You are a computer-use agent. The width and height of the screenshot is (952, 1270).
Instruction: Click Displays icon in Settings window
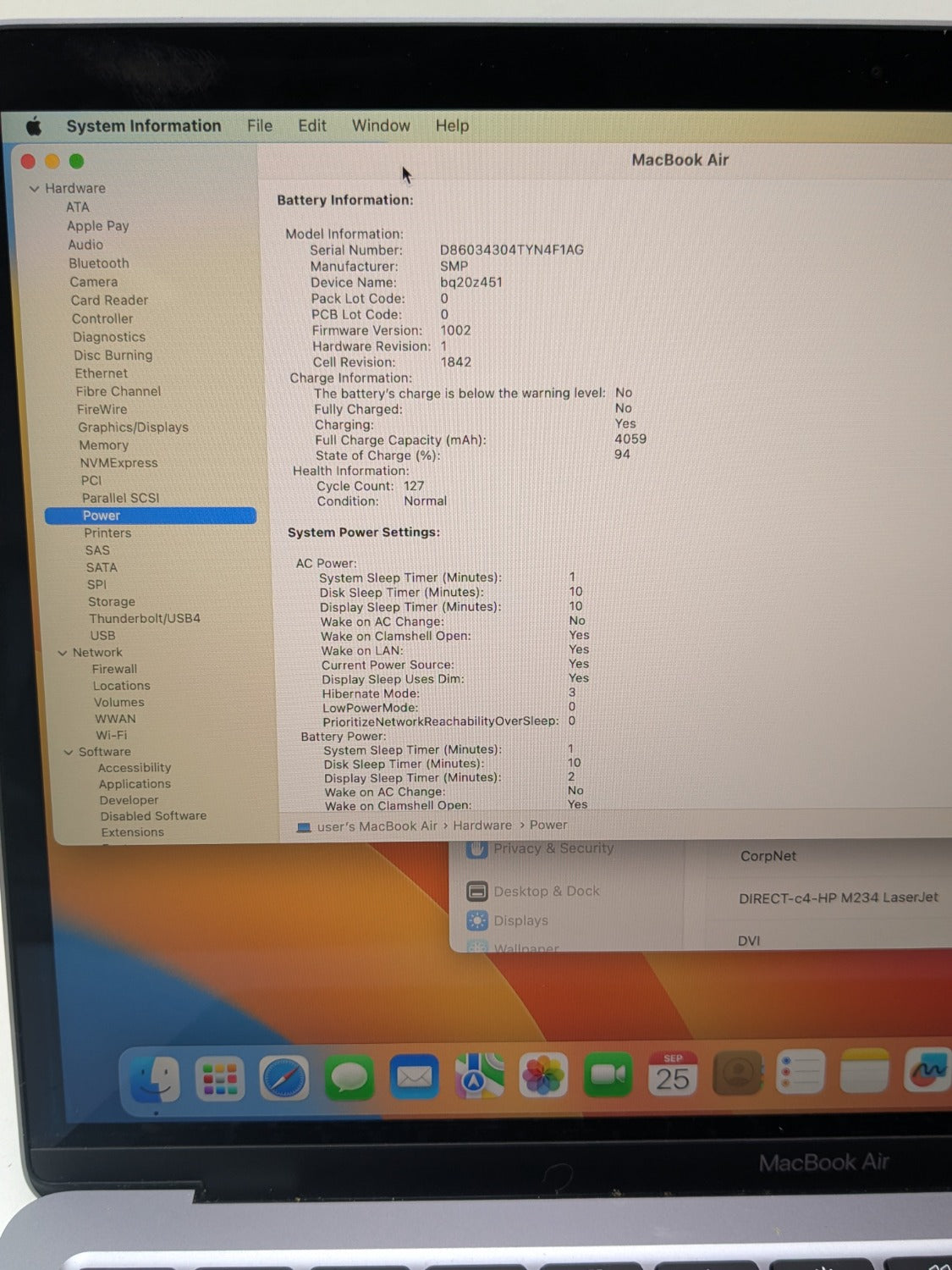477,920
